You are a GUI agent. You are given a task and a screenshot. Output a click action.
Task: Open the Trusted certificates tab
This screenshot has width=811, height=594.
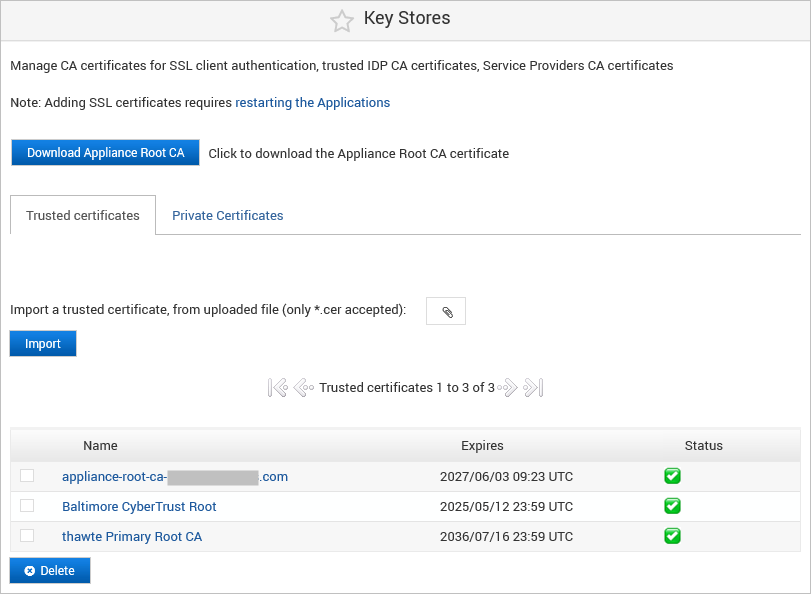click(x=82, y=215)
